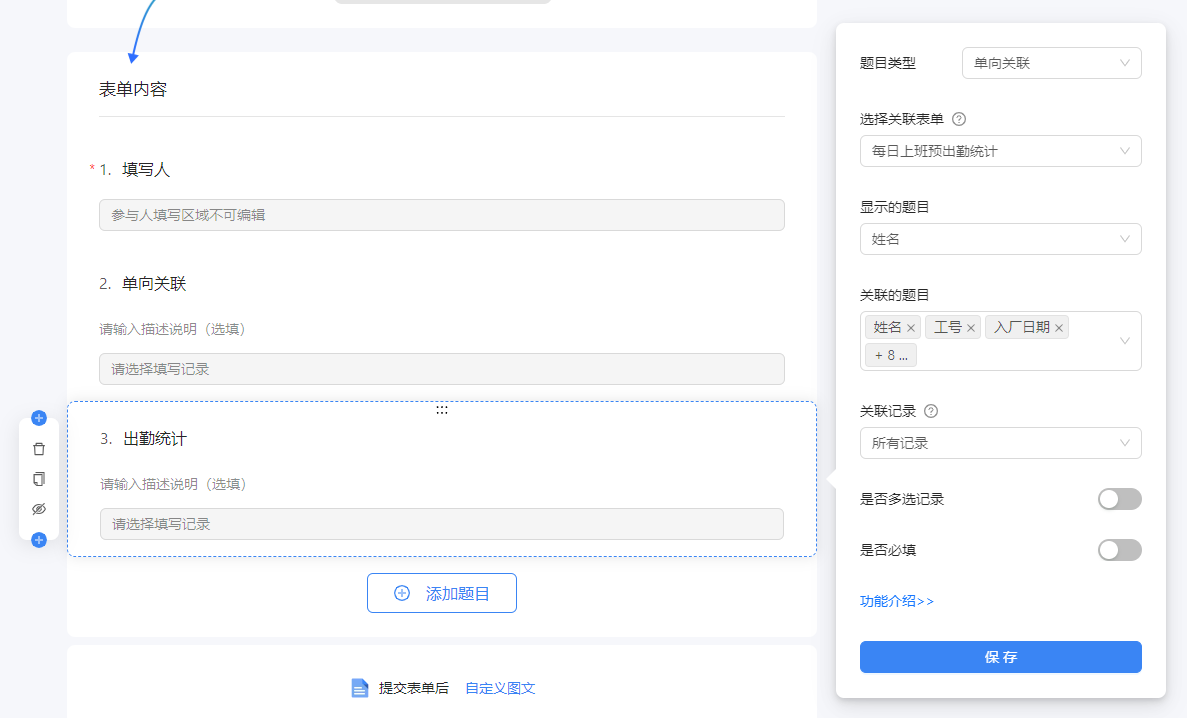Click the 填写人 input field
Viewport: 1187px width, 718px height.
point(442,215)
